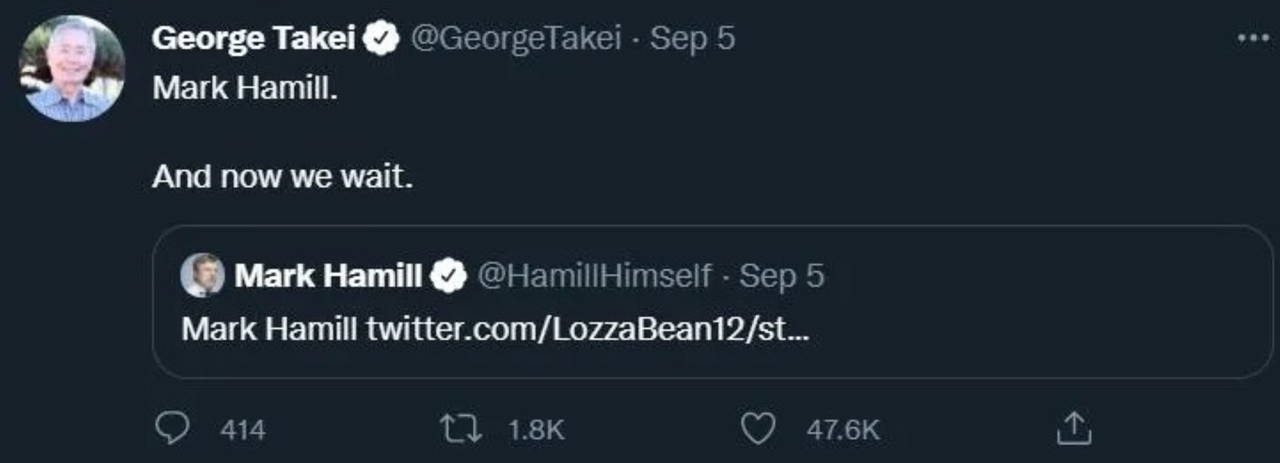The image size is (1280, 463).
Task: Click Mark Hamill's verified badge
Action: click(449, 276)
